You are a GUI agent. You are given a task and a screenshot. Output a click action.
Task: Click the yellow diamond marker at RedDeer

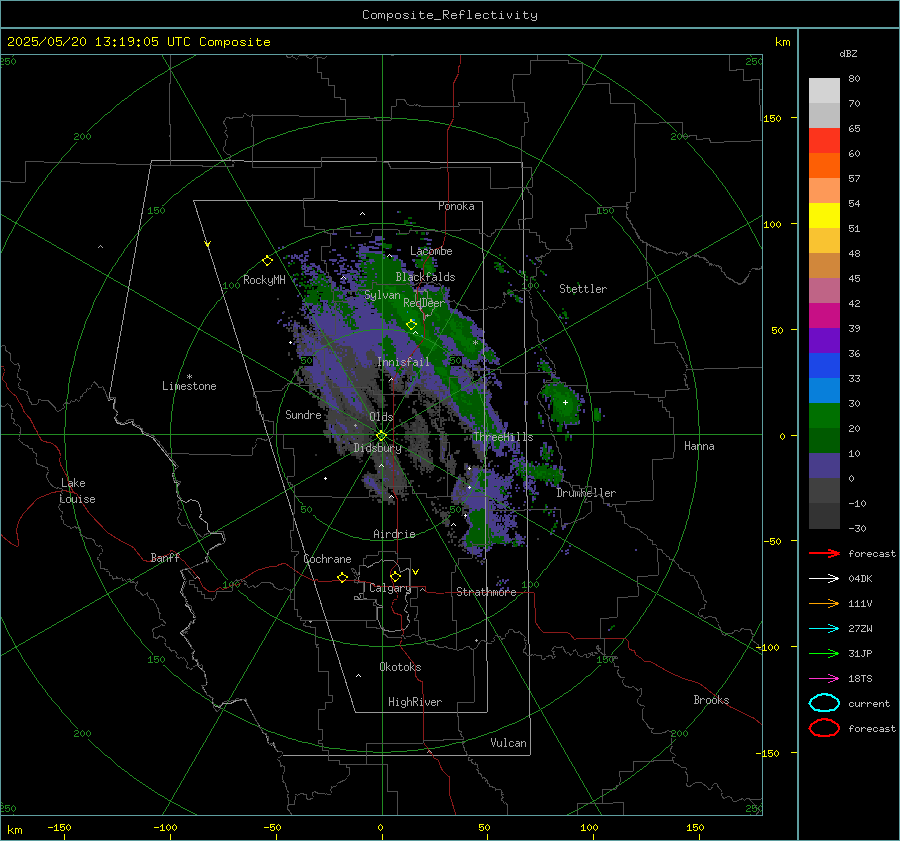click(411, 325)
